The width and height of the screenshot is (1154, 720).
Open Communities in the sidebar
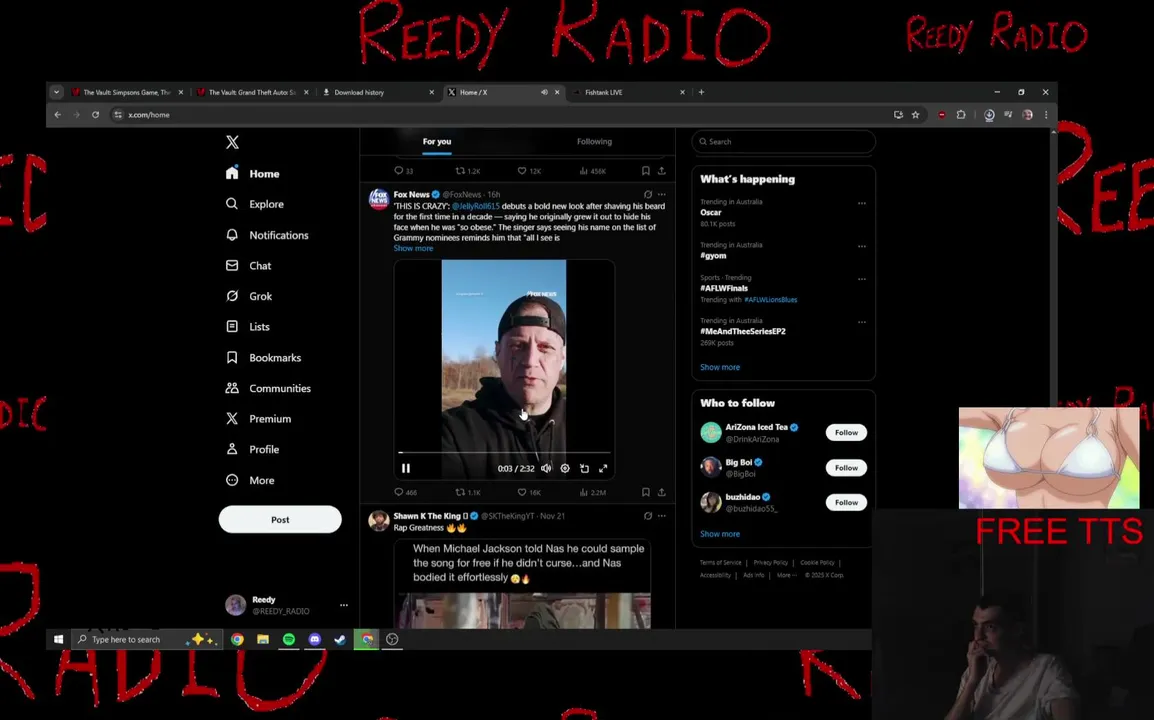268,388
